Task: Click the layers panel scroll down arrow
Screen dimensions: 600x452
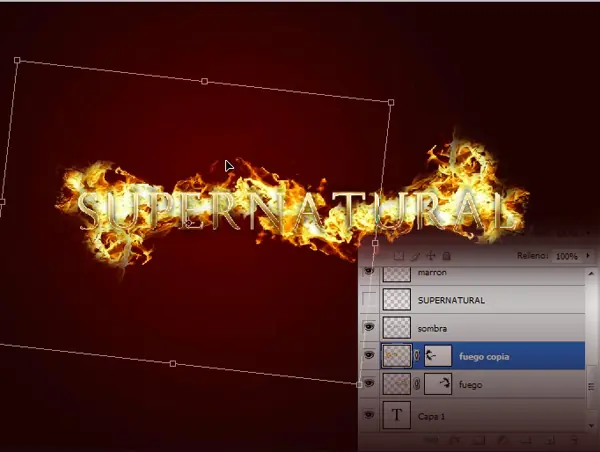Action: click(592, 426)
